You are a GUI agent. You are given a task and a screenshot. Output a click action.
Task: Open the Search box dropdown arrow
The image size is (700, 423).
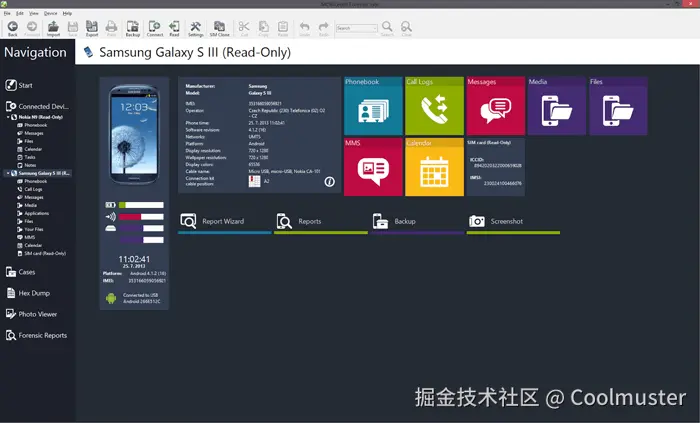(375, 28)
